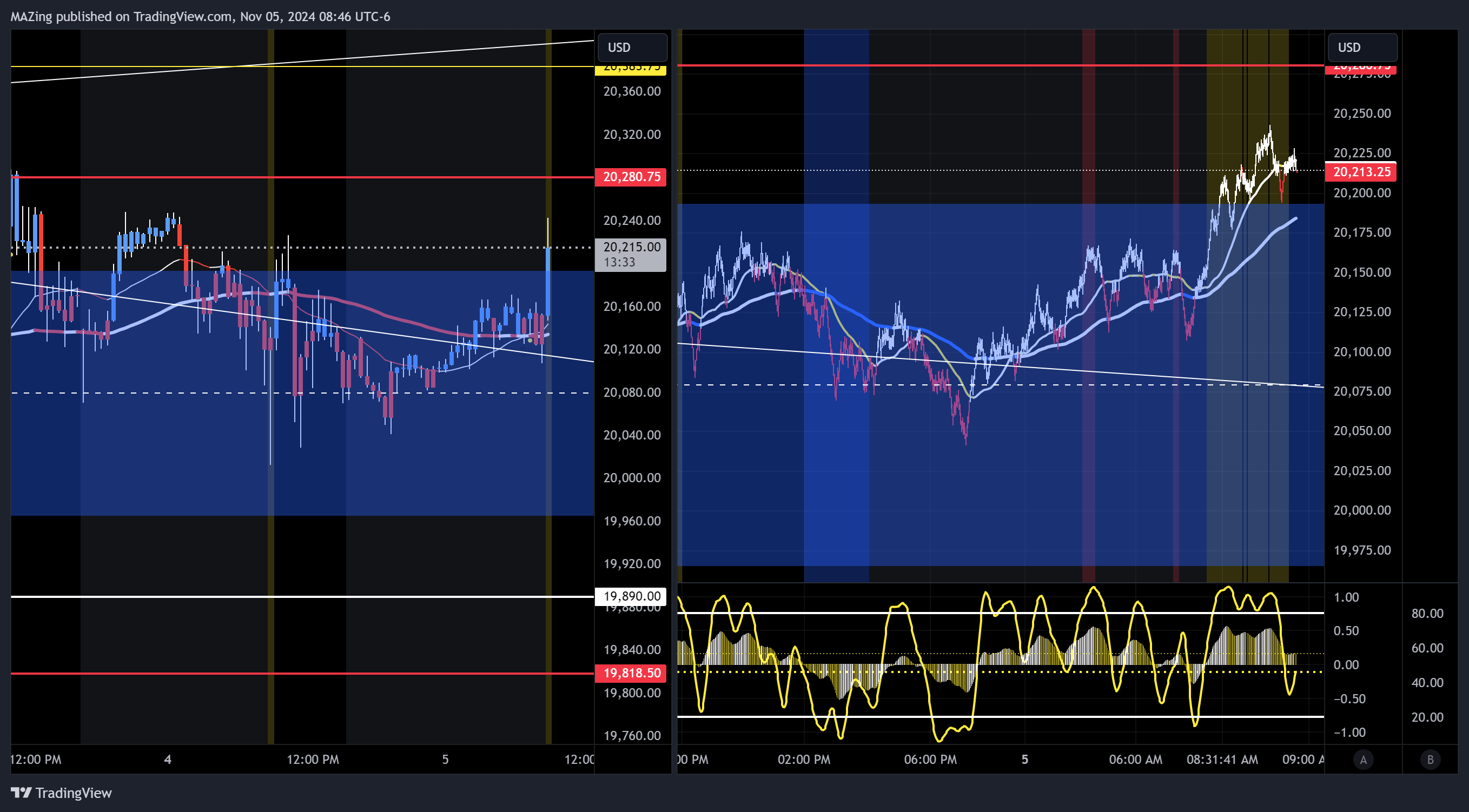Click the 20,360.00 price axis value
This screenshot has width=1469, height=812.
[632, 91]
